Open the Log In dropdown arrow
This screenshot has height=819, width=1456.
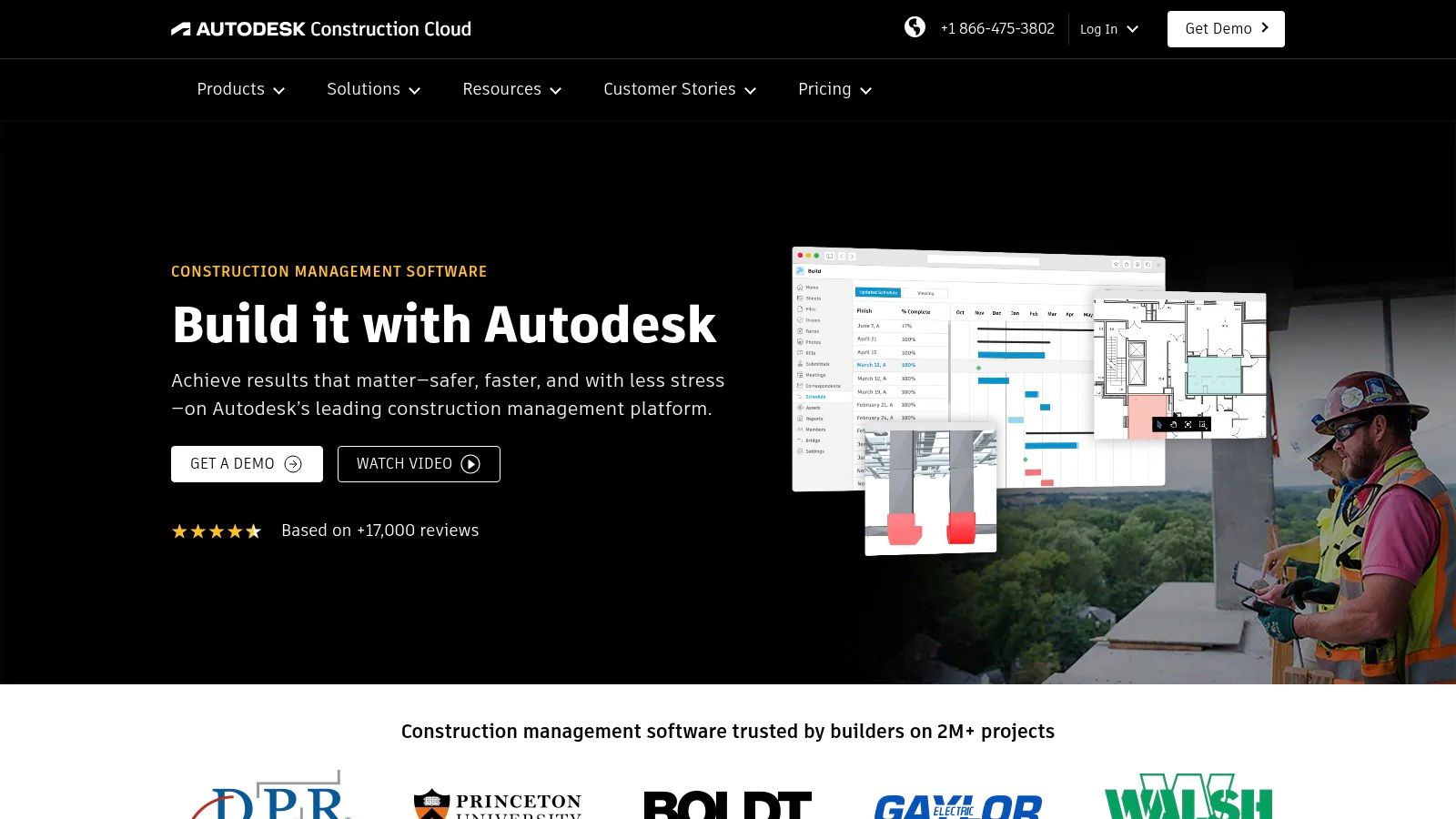pyautogui.click(x=1133, y=29)
